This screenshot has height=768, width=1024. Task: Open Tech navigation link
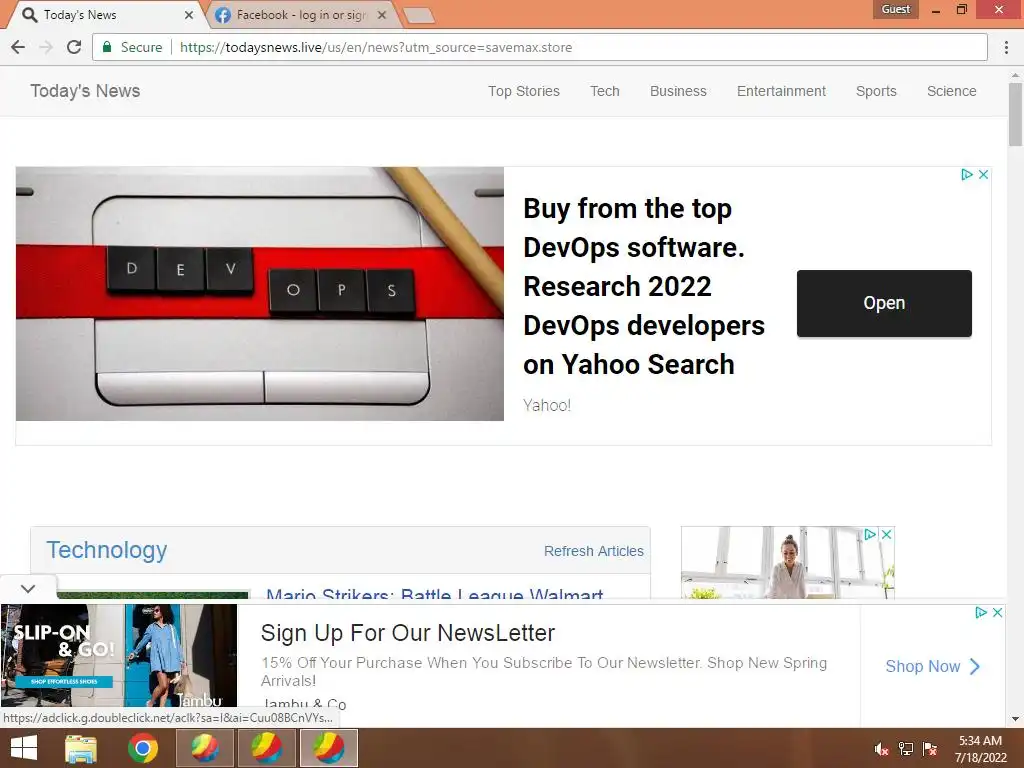[605, 91]
